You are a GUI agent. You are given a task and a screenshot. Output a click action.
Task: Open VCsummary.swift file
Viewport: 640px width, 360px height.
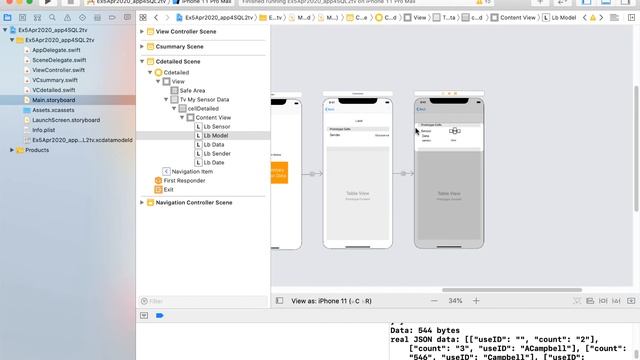pos(55,80)
